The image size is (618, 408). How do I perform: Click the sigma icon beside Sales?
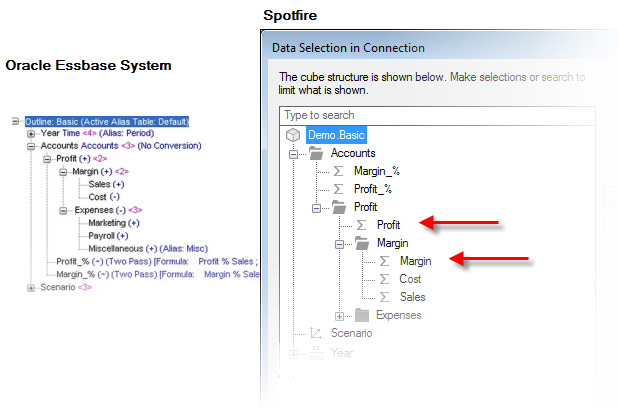tap(384, 297)
